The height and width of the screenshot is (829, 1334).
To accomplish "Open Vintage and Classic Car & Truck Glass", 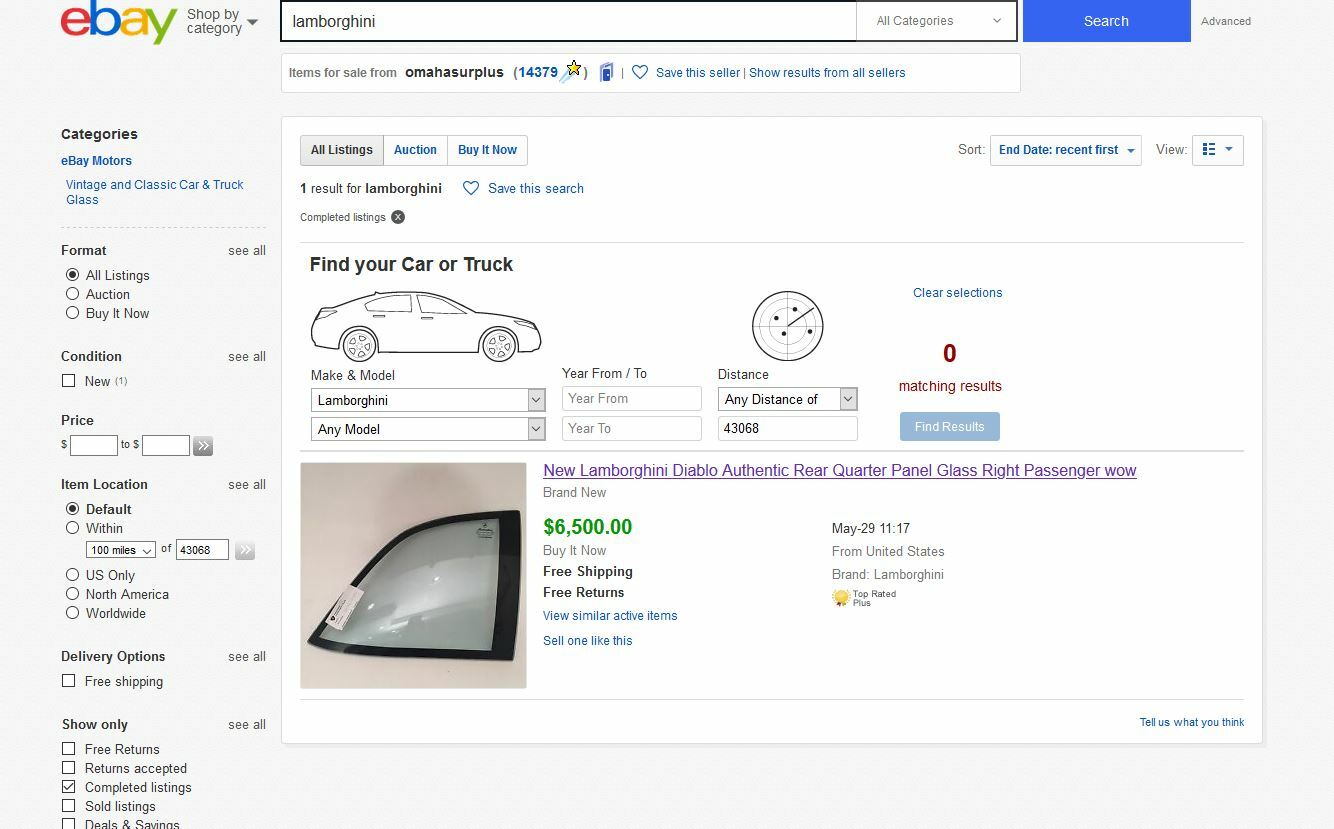I will [154, 192].
